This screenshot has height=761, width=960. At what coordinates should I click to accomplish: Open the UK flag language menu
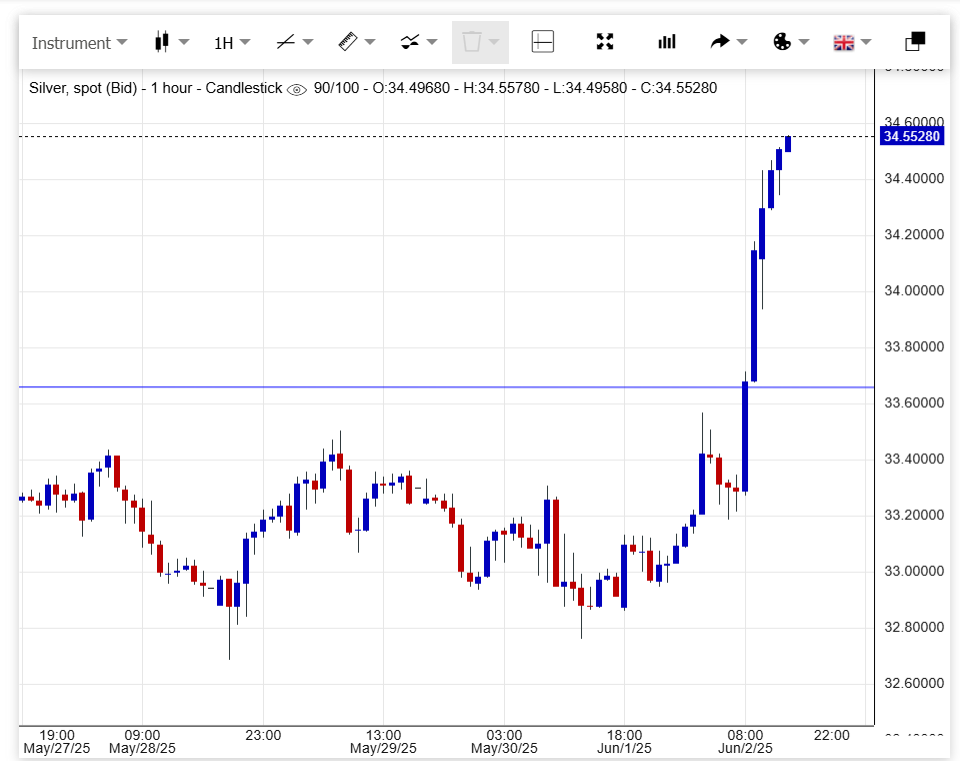(x=844, y=42)
